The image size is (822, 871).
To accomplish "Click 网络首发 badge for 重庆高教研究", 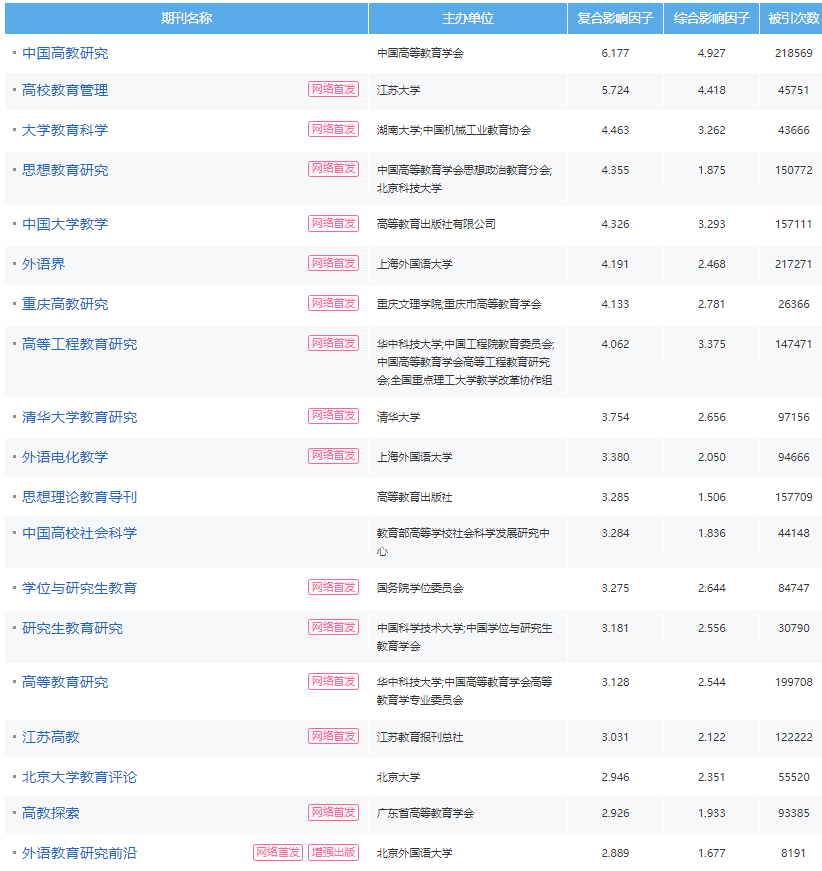I will (333, 303).
